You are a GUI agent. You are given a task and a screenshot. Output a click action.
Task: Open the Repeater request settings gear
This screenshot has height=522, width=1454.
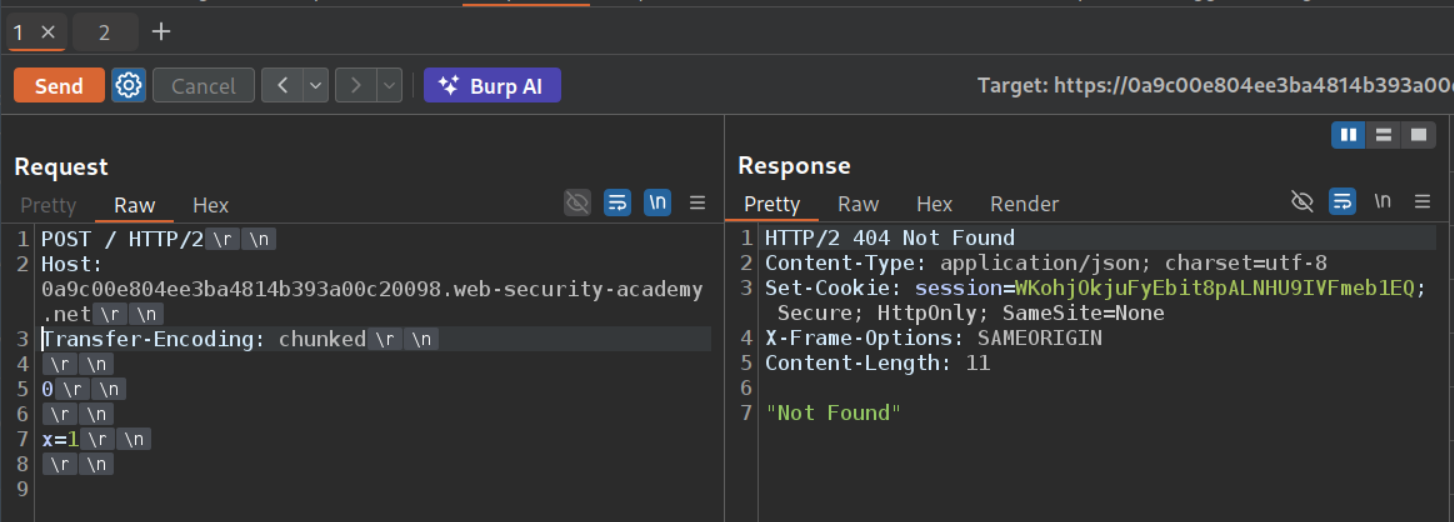(129, 86)
